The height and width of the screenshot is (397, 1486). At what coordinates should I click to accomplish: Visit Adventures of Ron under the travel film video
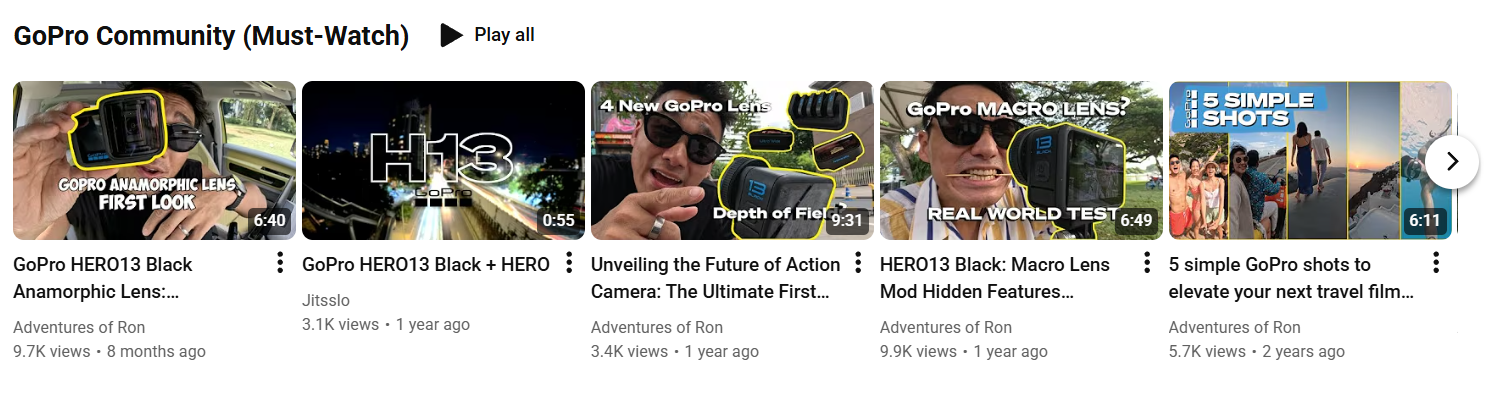[1235, 327]
